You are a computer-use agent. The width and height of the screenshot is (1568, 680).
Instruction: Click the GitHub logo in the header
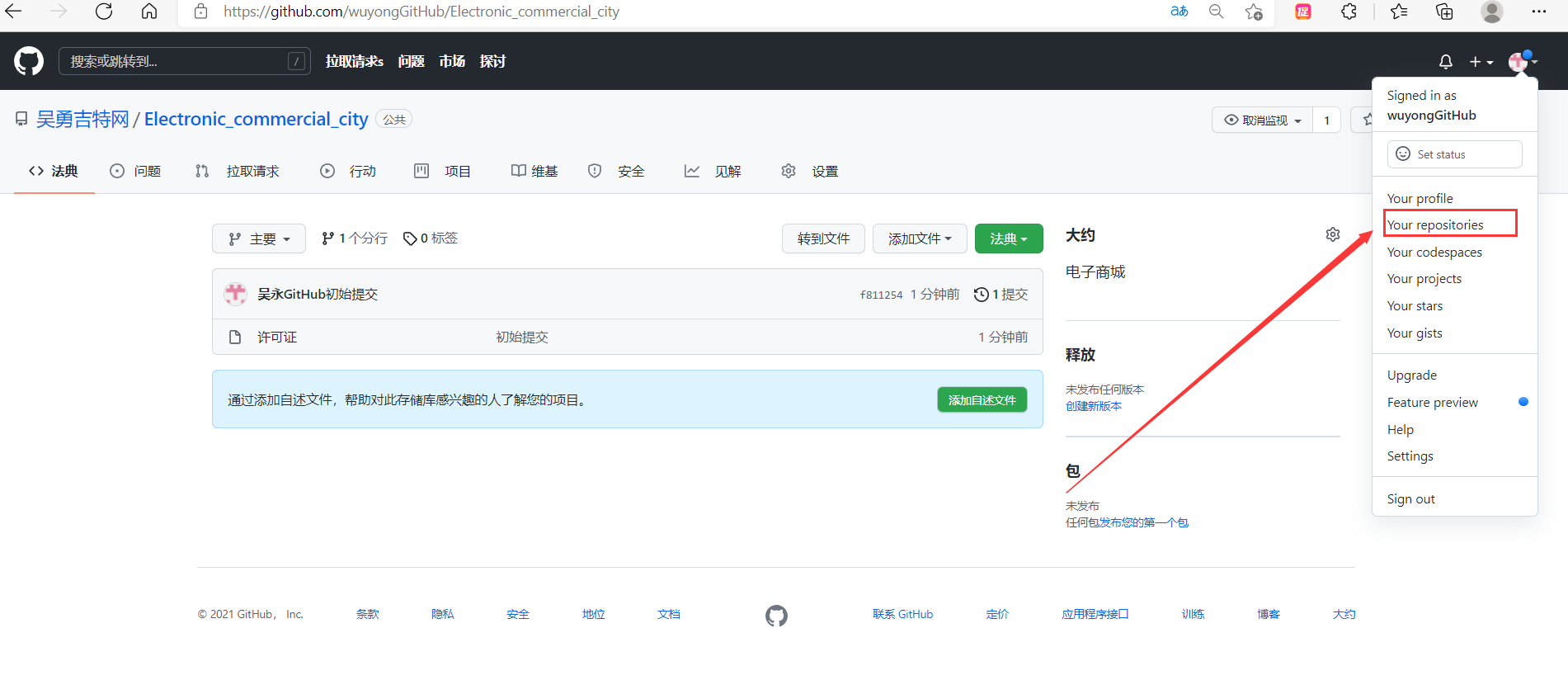[x=29, y=61]
